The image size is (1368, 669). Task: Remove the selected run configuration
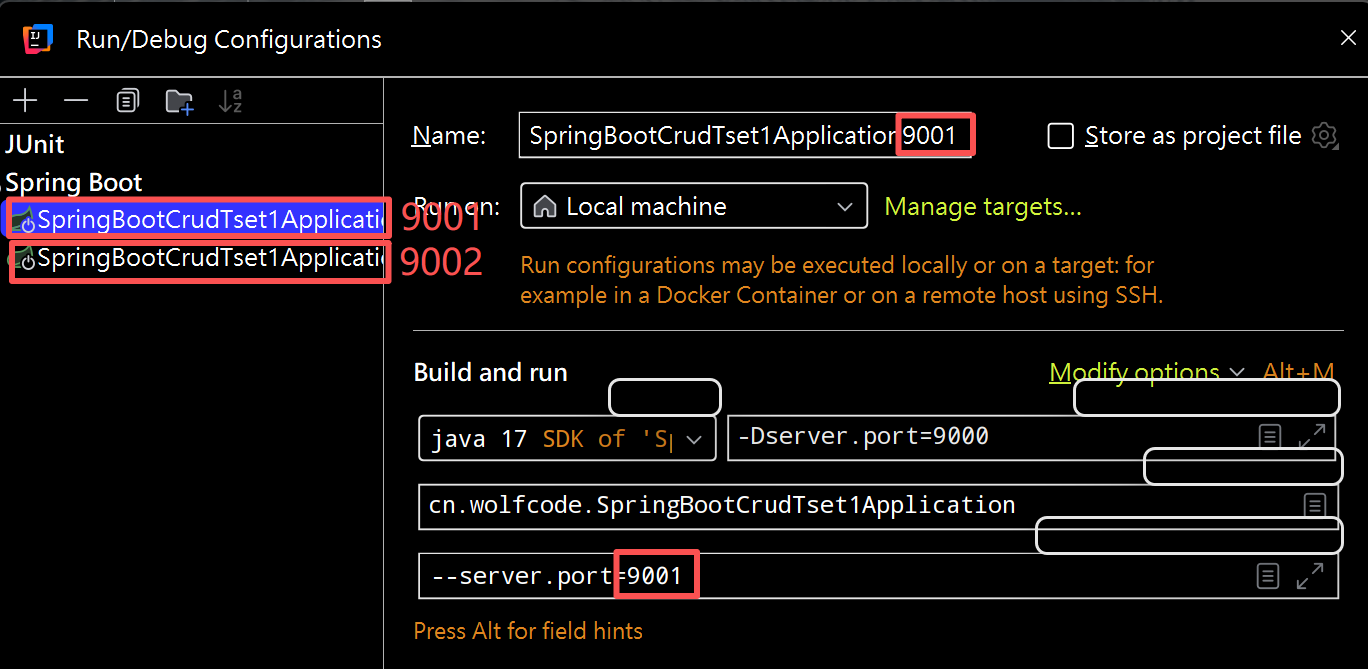(x=76, y=100)
